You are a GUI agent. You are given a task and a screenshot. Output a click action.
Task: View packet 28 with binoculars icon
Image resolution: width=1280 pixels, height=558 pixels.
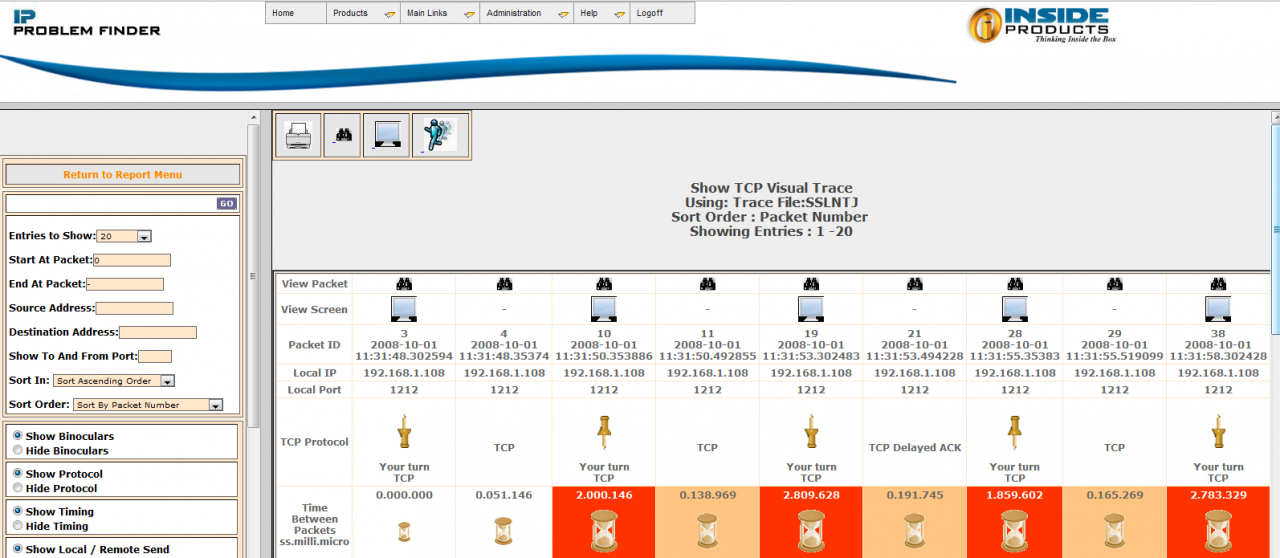click(1015, 284)
